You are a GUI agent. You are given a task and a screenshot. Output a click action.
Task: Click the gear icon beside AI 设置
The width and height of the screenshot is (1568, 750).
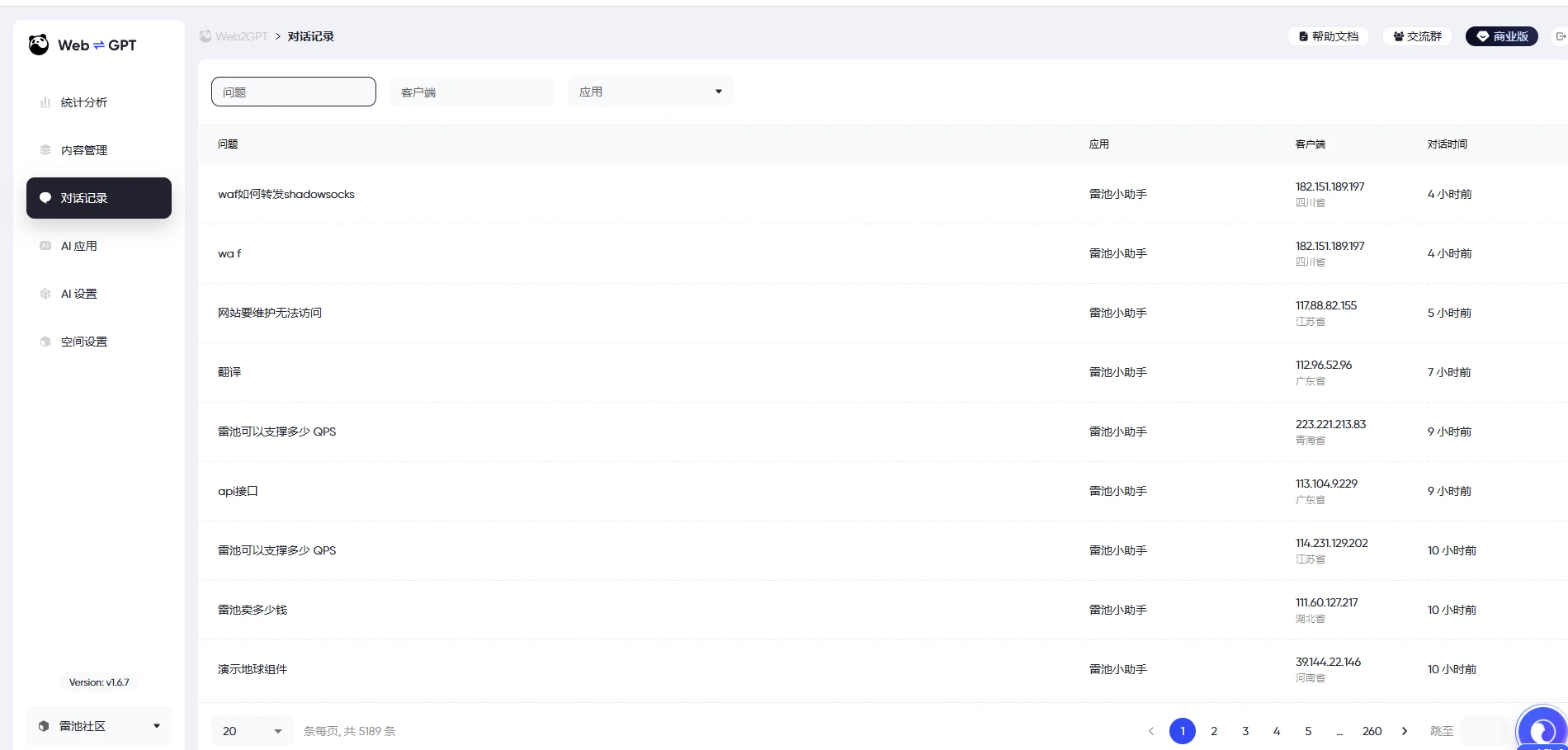(x=45, y=294)
